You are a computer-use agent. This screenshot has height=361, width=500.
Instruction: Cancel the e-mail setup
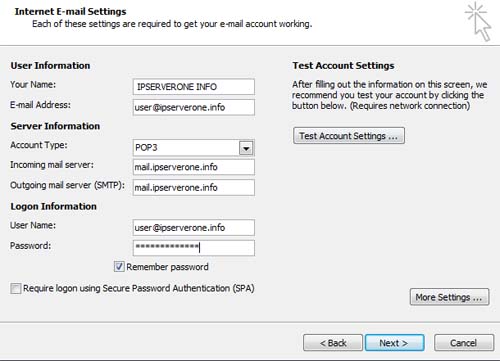click(464, 343)
